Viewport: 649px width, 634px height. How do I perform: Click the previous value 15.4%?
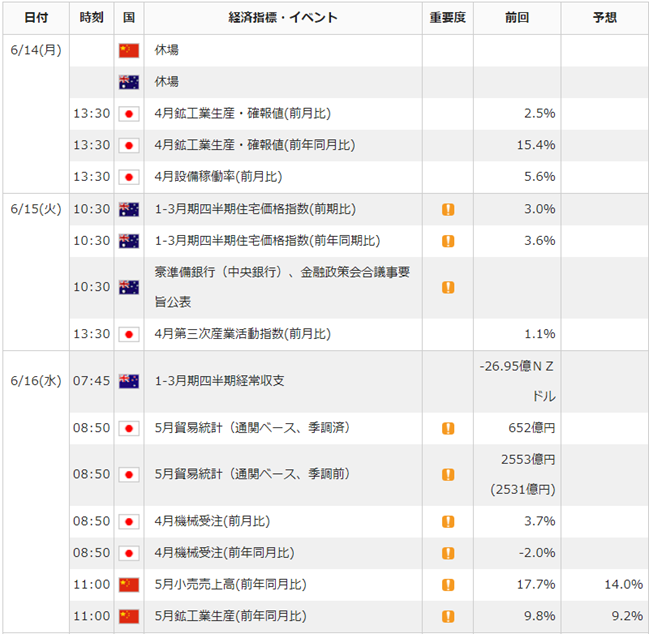coord(536,146)
